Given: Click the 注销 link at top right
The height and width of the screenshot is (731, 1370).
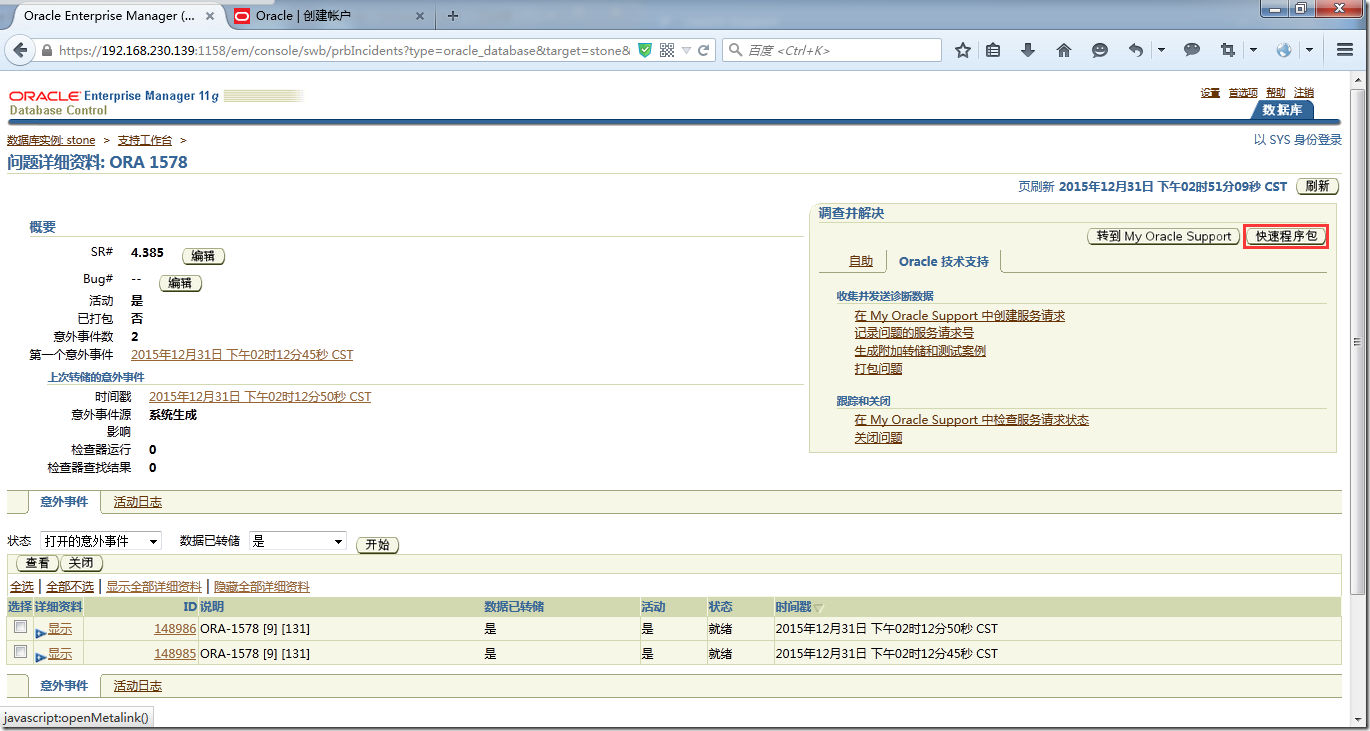Looking at the screenshot, I should pyautogui.click(x=1304, y=93).
